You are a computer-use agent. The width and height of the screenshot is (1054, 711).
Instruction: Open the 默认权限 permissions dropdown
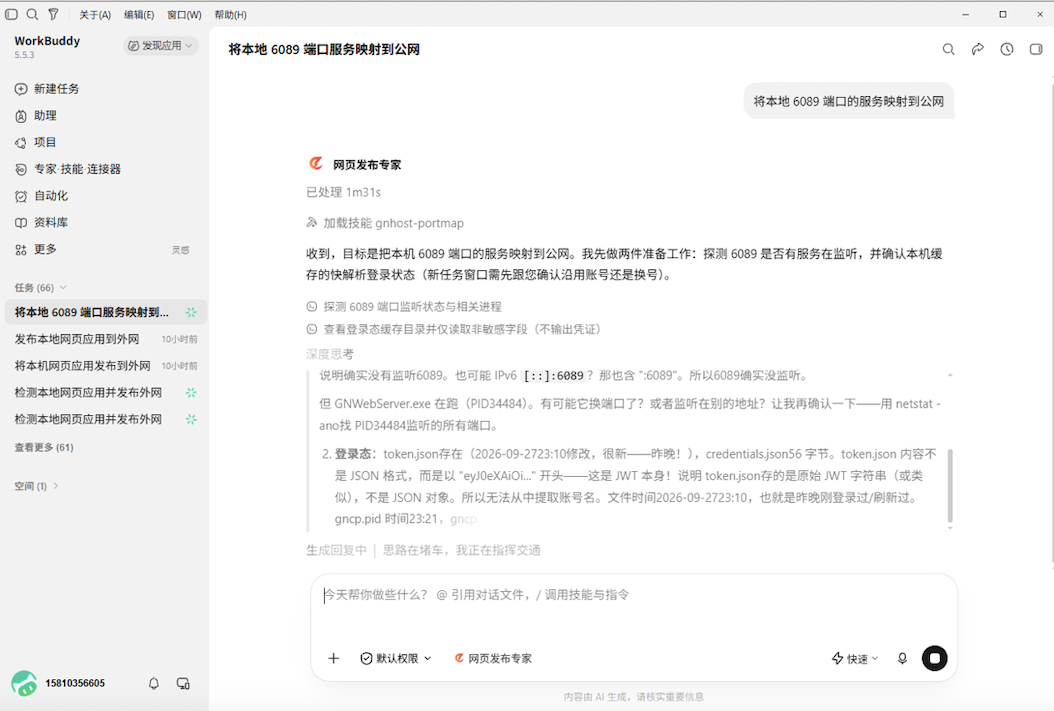click(x=396, y=659)
